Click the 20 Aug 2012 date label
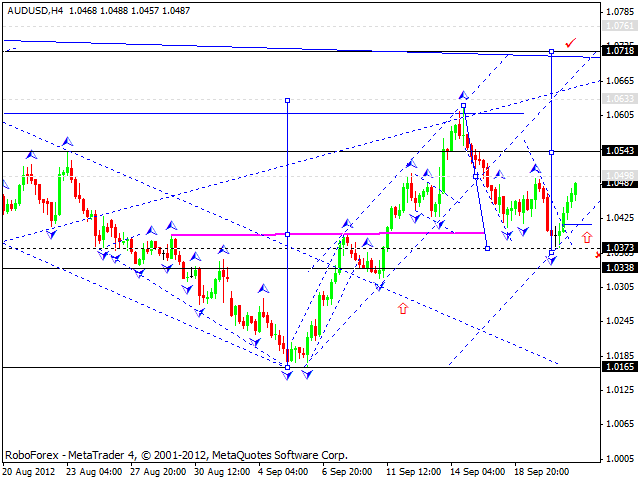Screen dimensions: 640x480 (x=29, y=472)
